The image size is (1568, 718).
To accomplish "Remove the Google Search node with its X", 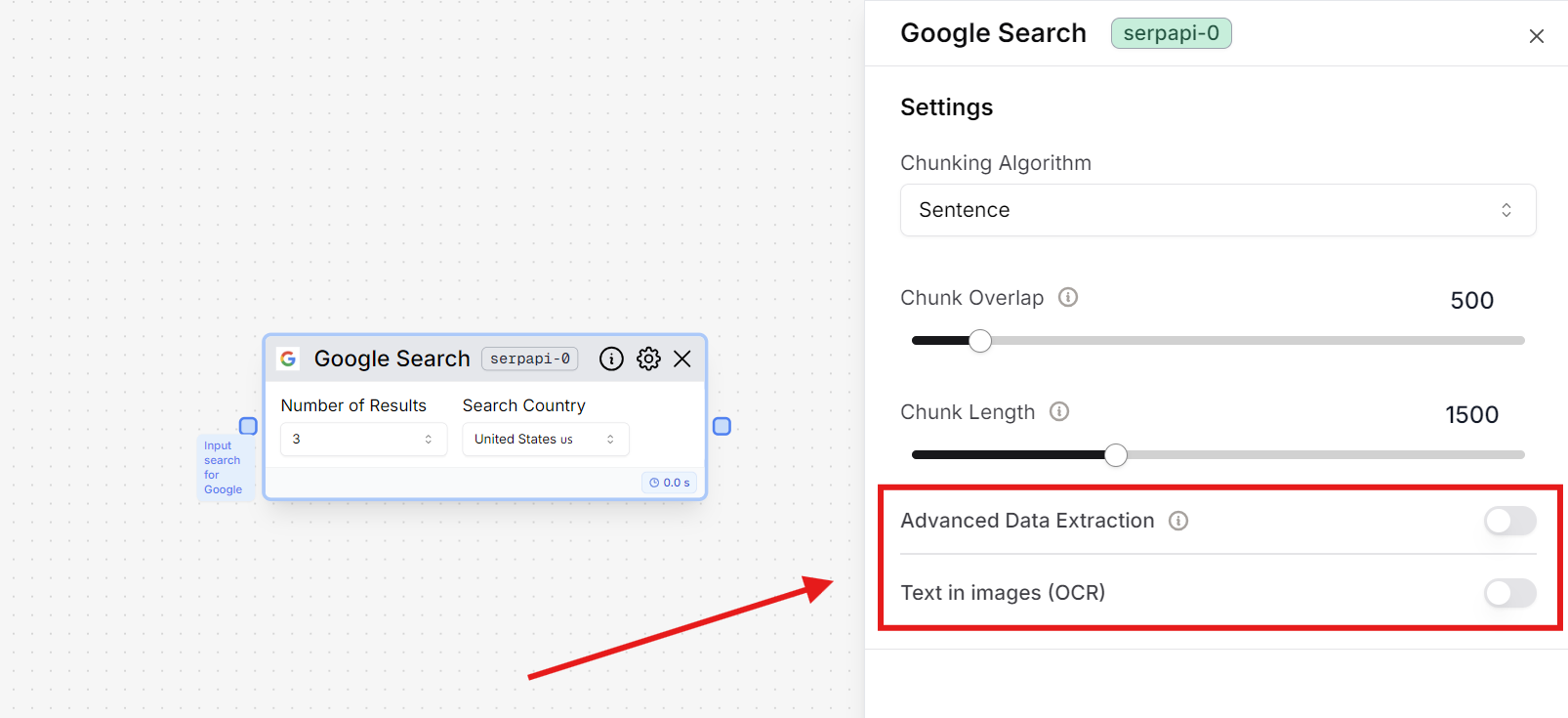I will point(682,359).
